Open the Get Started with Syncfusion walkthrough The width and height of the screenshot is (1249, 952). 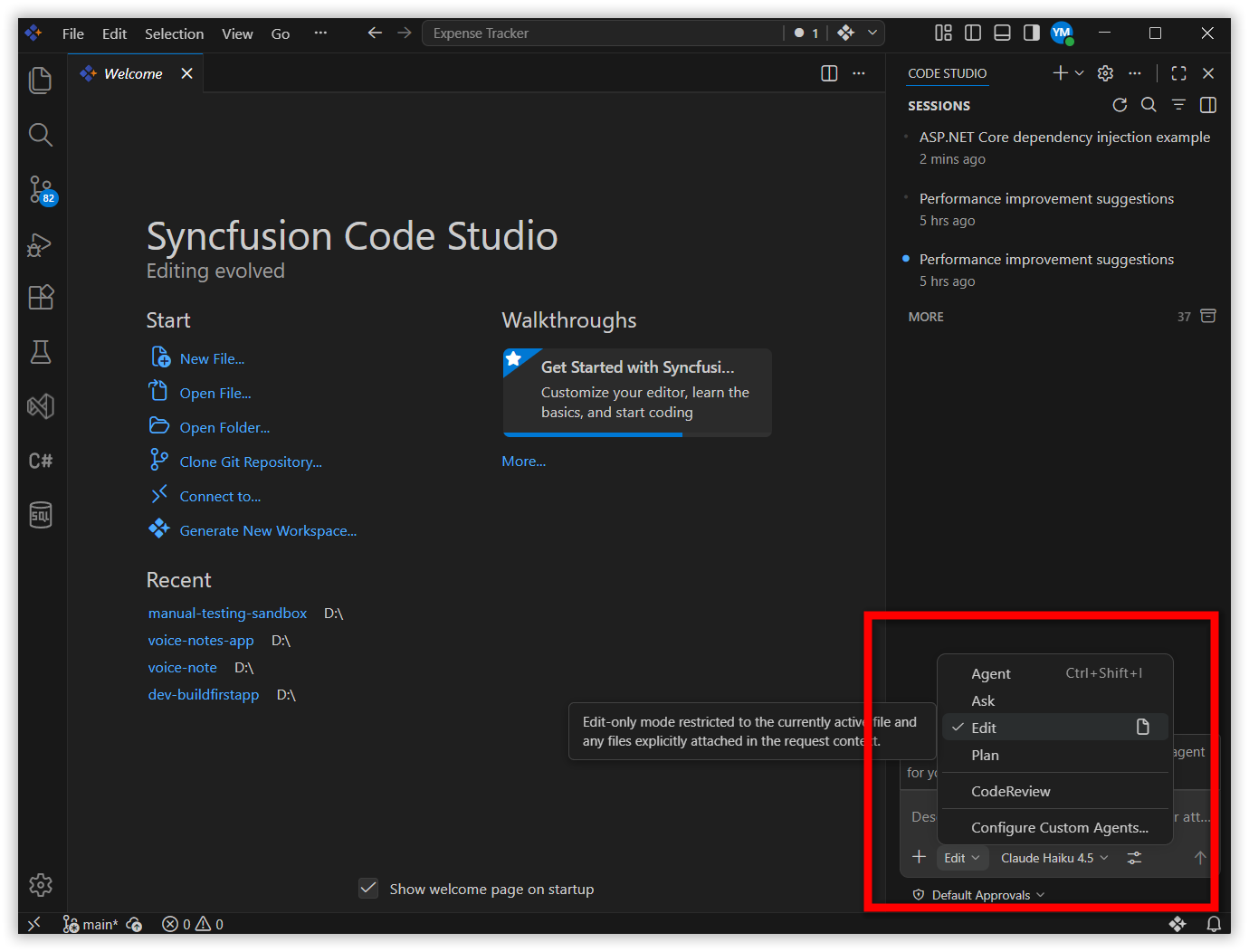click(x=637, y=392)
